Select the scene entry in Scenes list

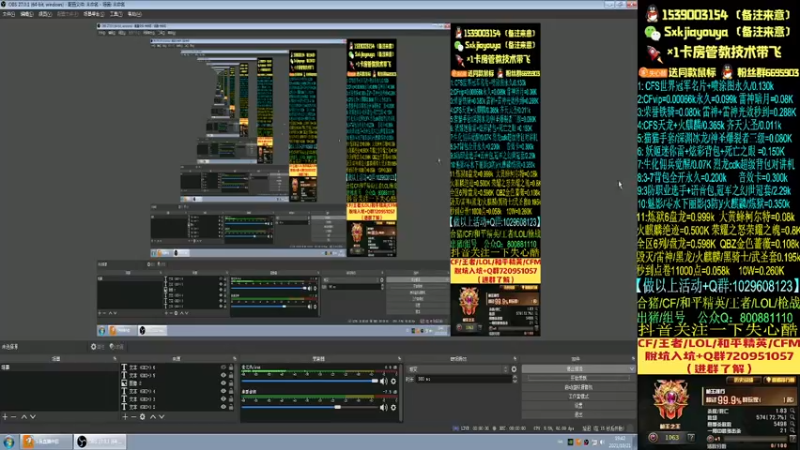pyautogui.click(x=59, y=367)
